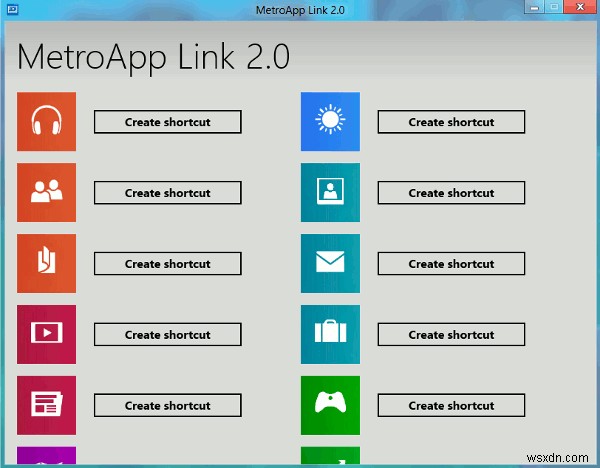Create shortcut for the Weather app
Image resolution: width=600 pixels, height=468 pixels.
pos(451,122)
